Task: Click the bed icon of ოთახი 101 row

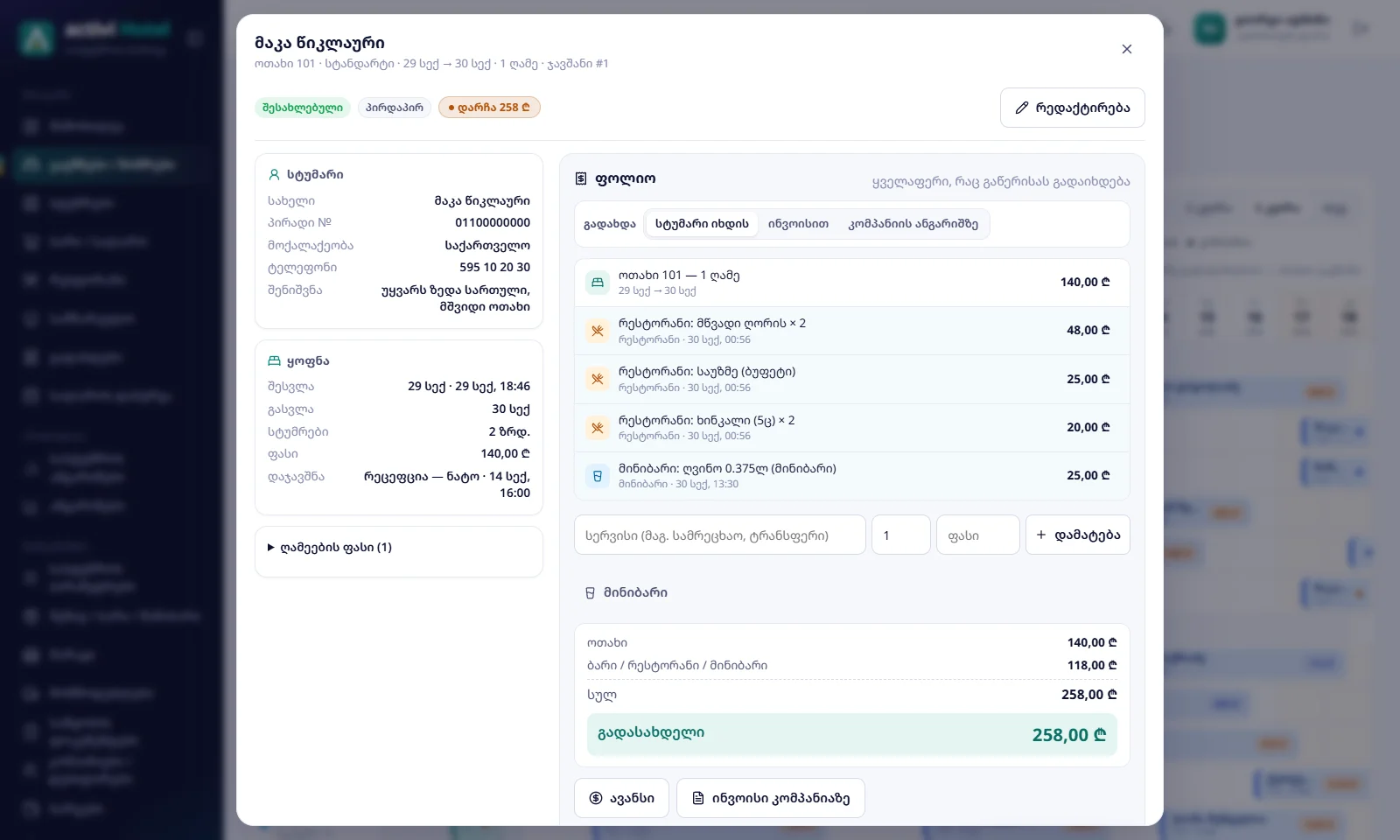Action: point(598,283)
